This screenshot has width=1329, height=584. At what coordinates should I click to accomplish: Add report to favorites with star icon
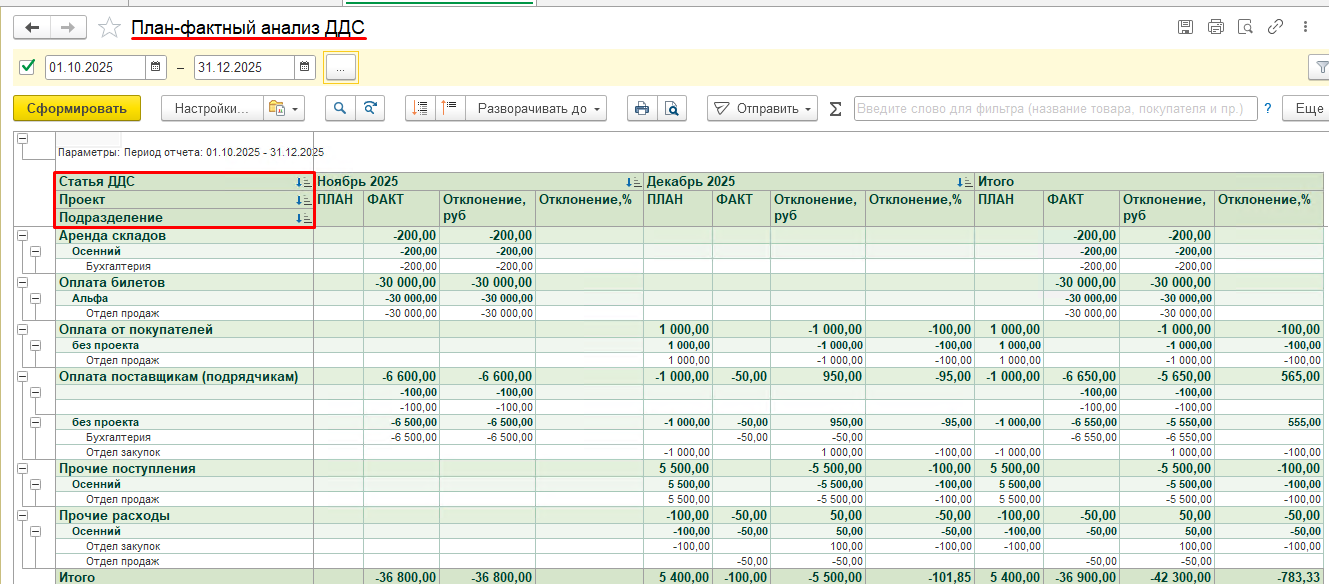click(109, 28)
